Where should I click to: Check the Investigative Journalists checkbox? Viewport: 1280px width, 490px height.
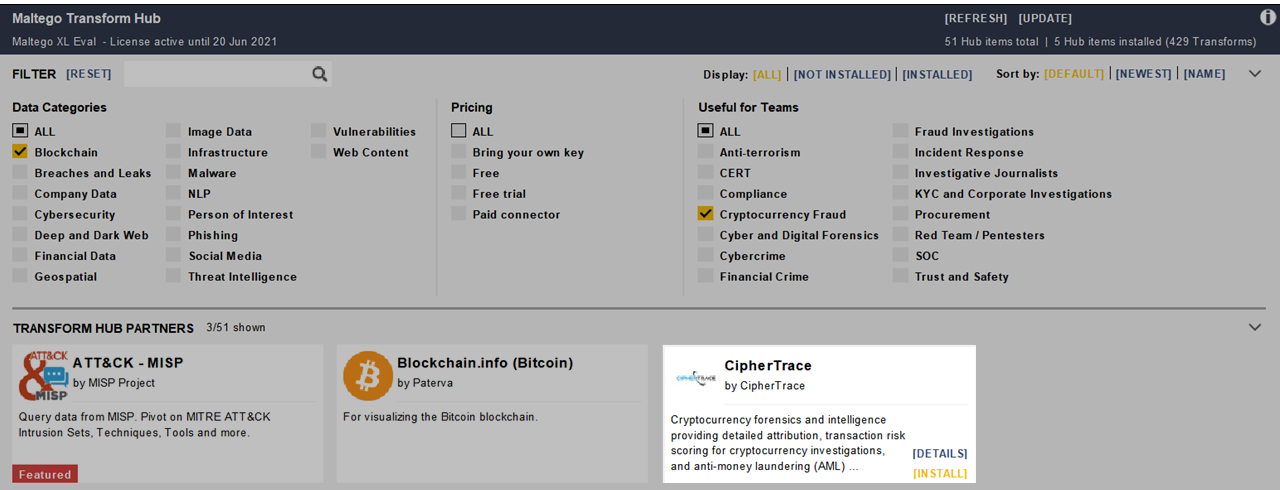pyautogui.click(x=901, y=173)
